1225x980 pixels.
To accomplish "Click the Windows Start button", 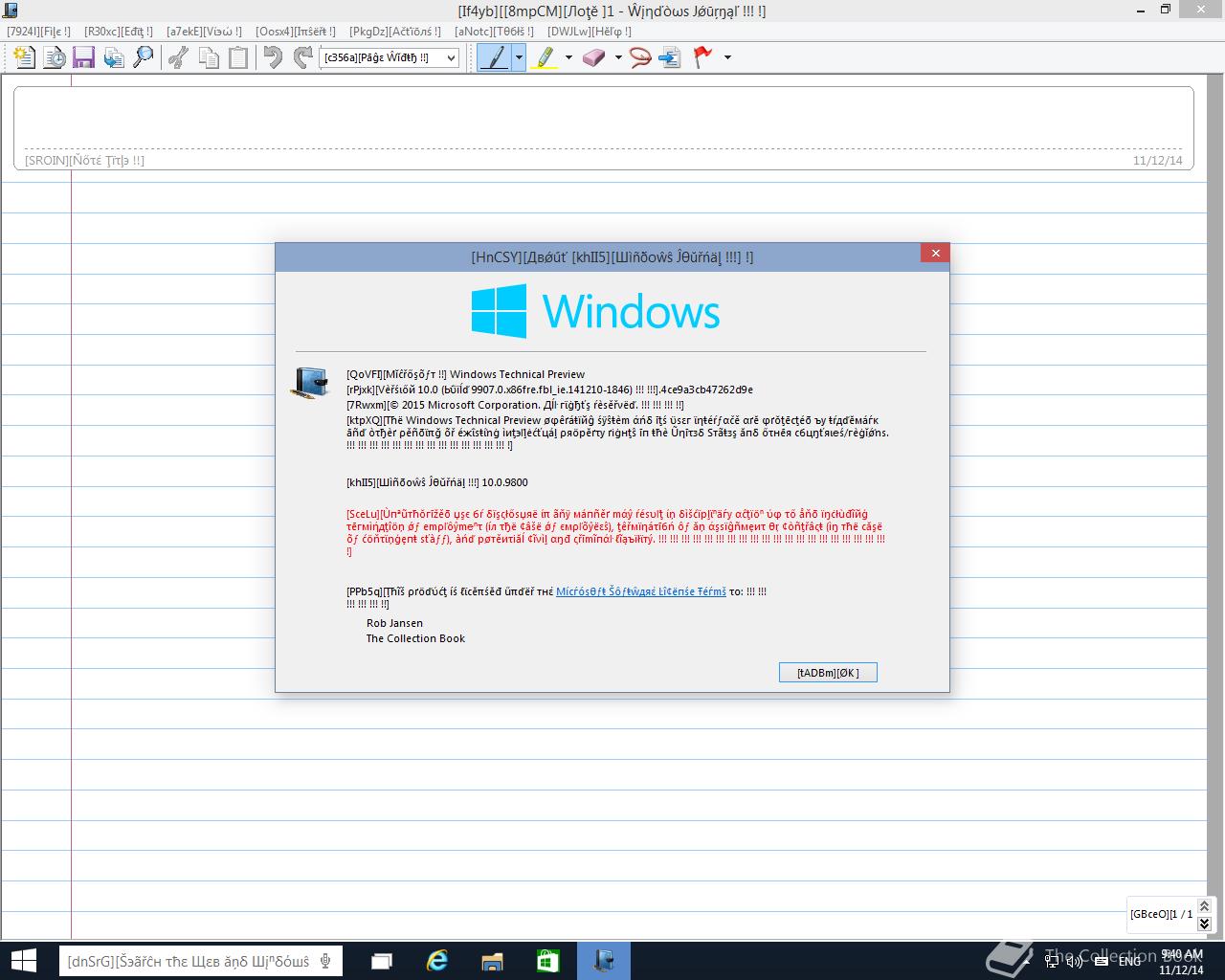I will click(24, 961).
